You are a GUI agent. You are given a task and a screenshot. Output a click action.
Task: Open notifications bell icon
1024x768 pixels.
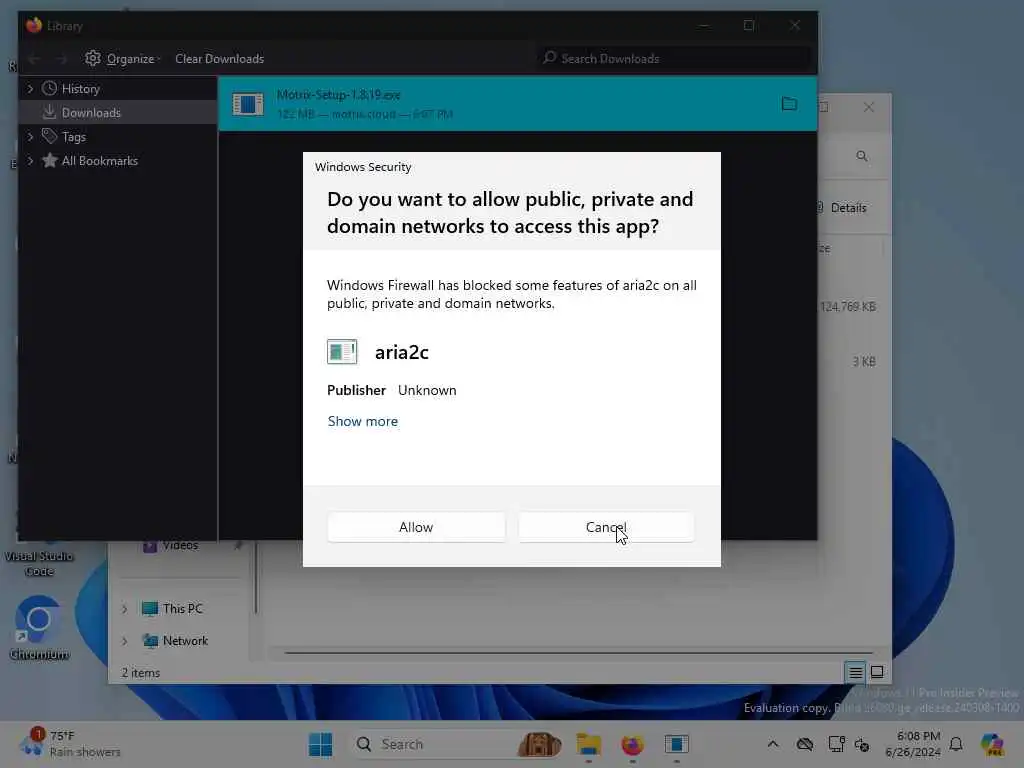tap(956, 744)
